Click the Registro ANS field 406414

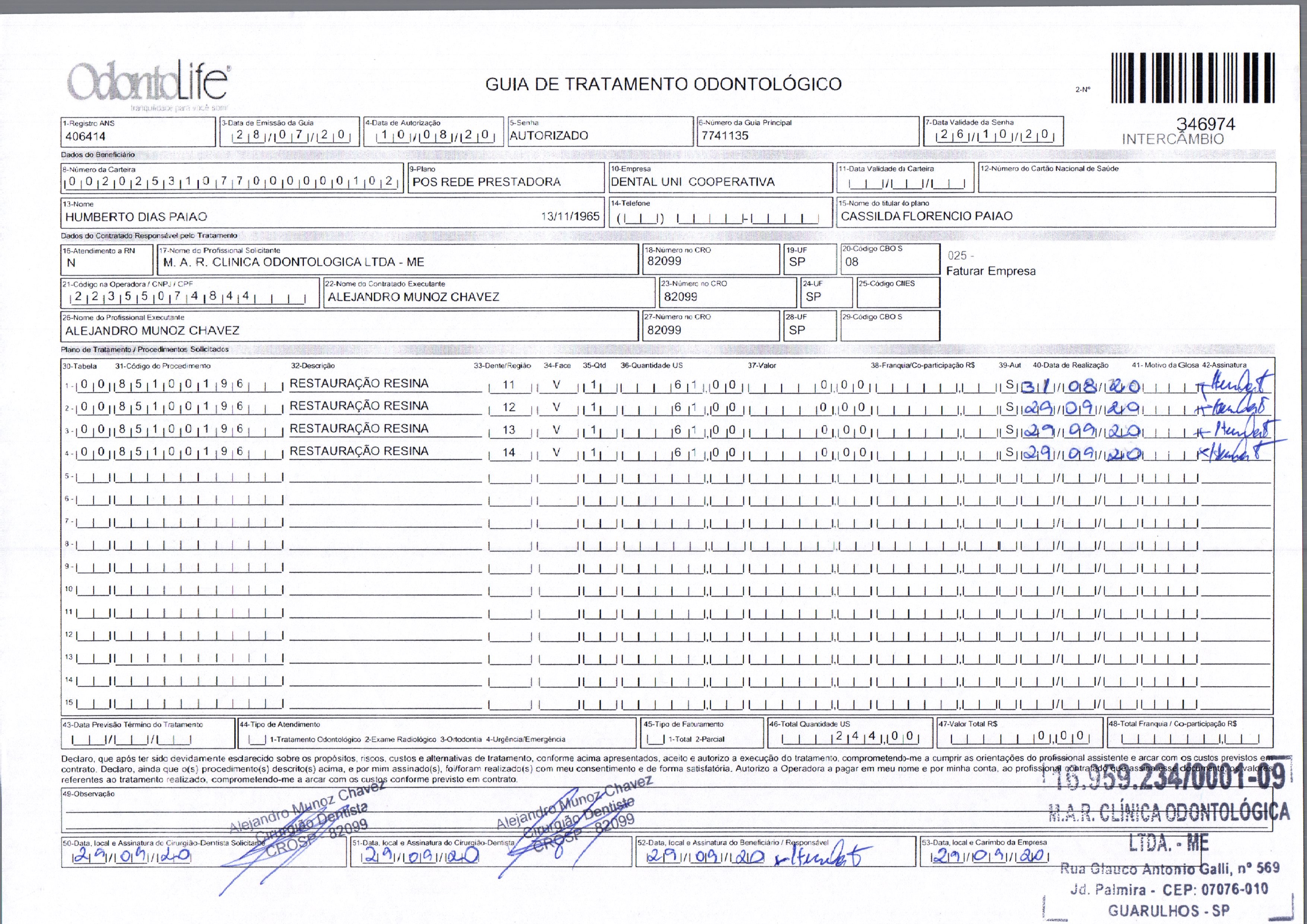pyautogui.click(x=85, y=137)
